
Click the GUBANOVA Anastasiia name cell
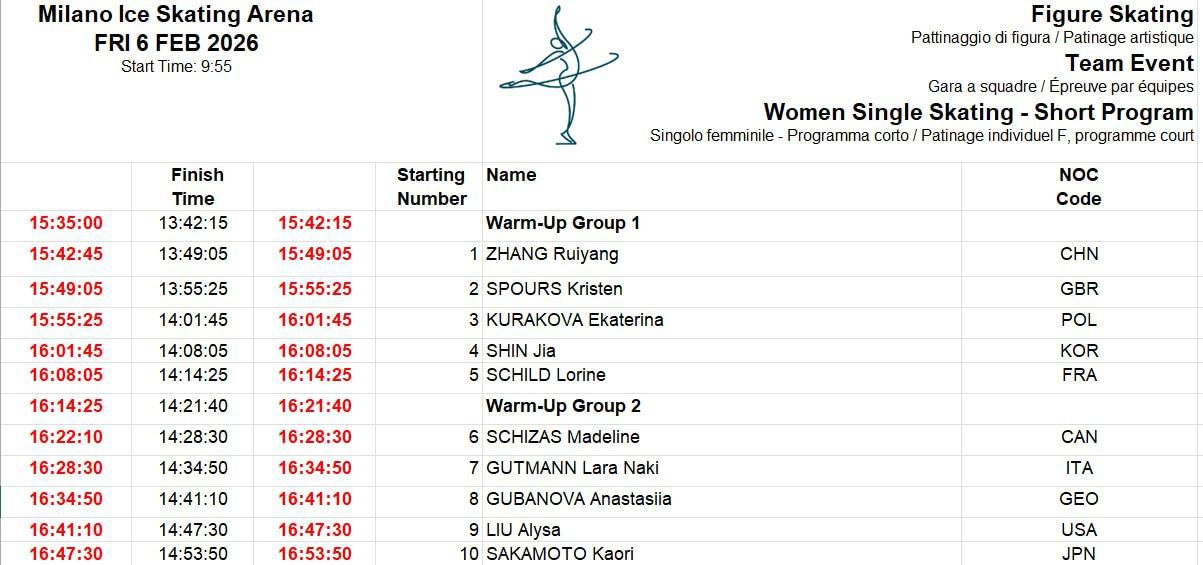point(579,499)
